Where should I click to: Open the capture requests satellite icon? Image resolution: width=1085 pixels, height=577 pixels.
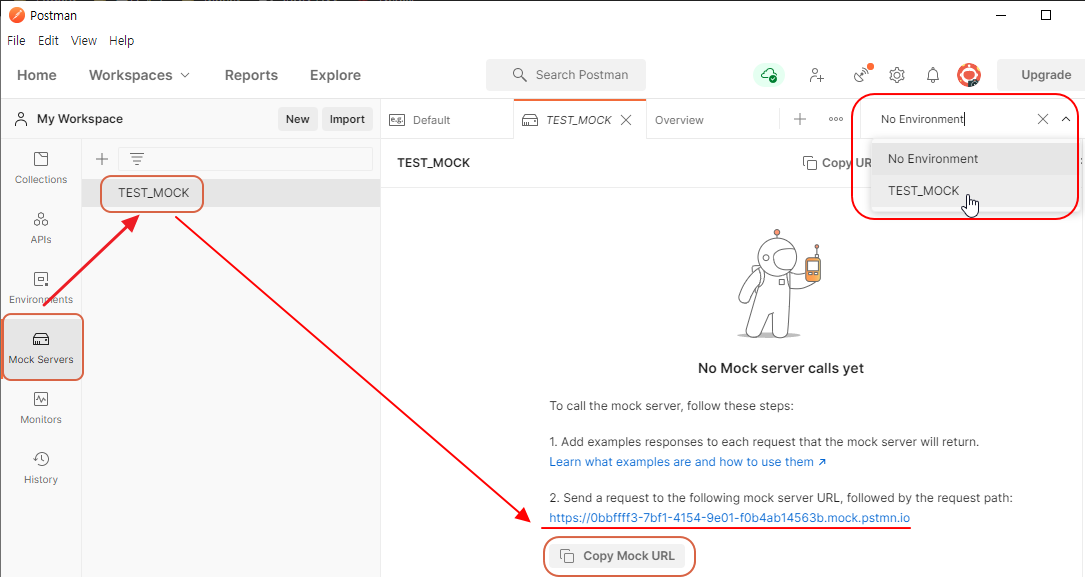coord(862,74)
